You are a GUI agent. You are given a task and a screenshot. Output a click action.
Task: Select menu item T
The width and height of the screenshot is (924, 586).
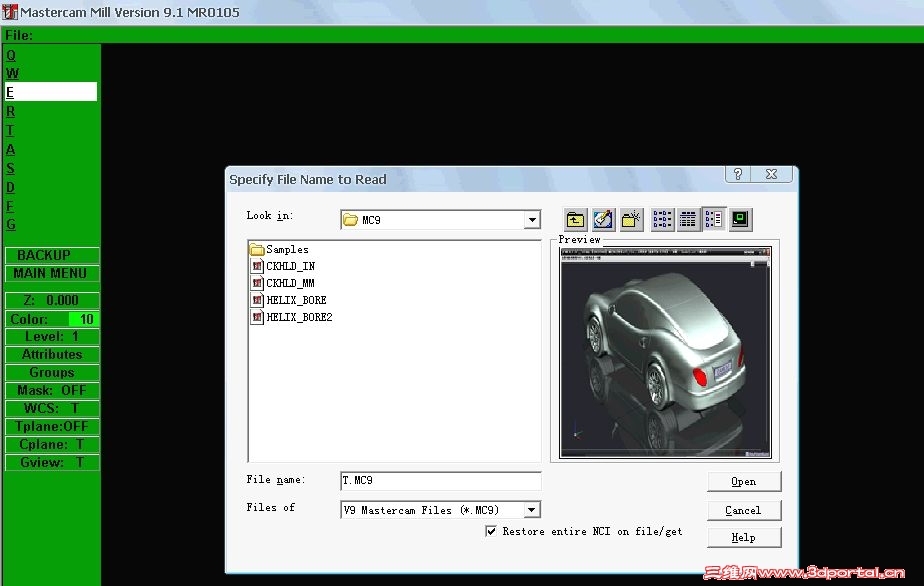tap(10, 130)
